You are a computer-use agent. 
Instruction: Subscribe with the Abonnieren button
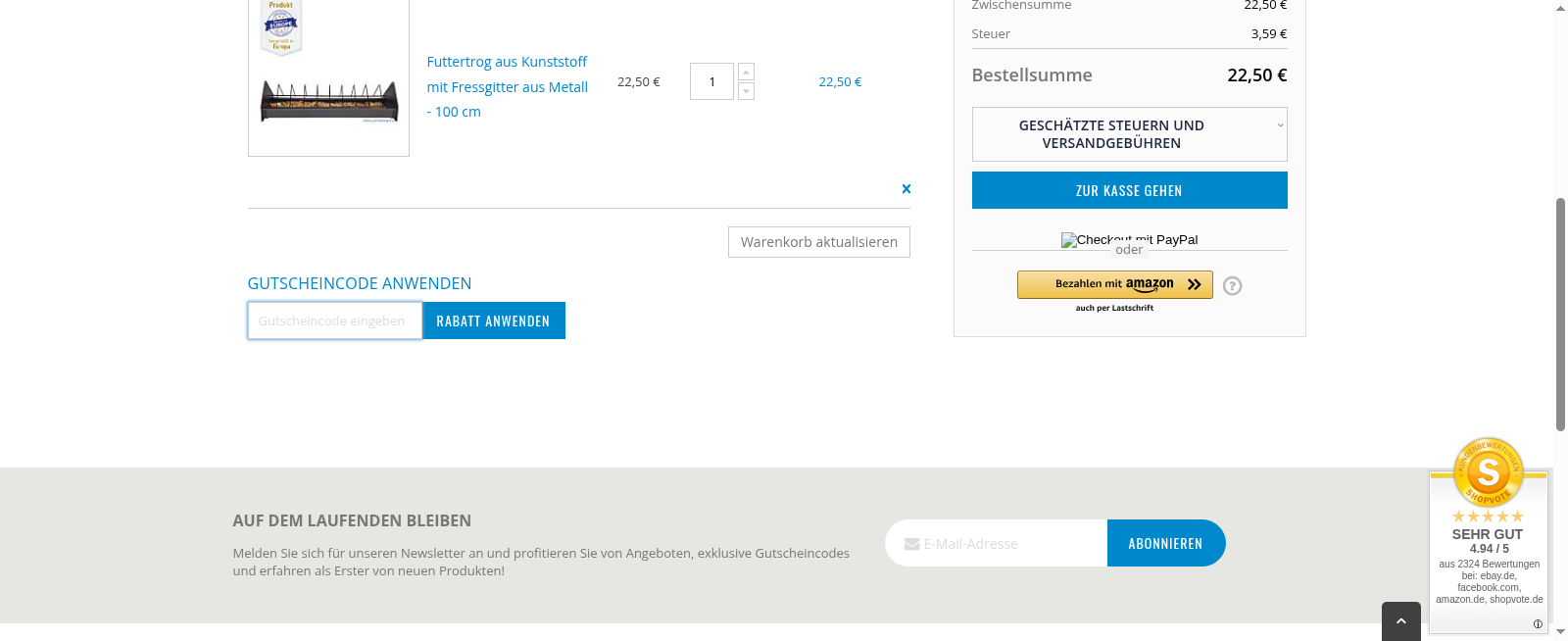click(1165, 543)
